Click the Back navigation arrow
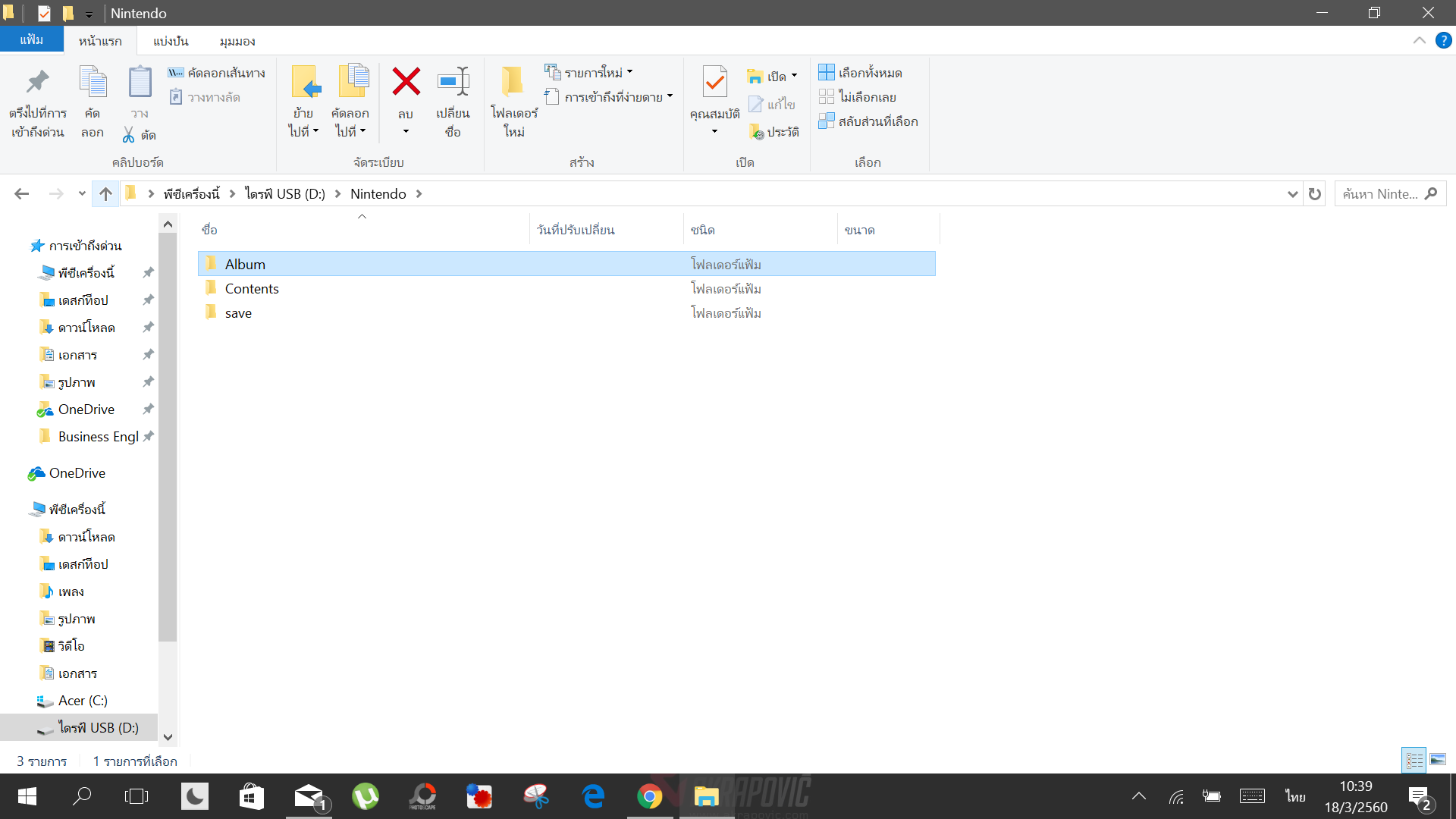Screen dimensions: 1456x819 tap(22, 194)
